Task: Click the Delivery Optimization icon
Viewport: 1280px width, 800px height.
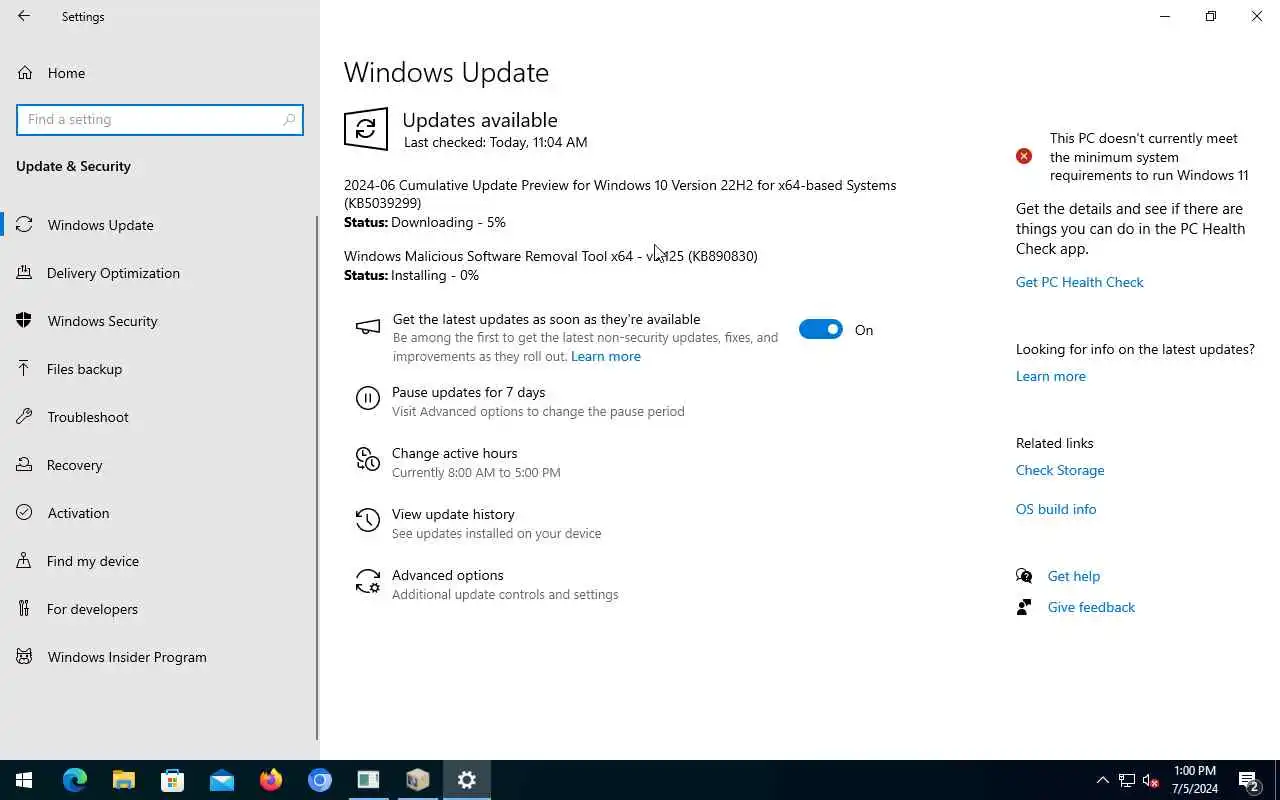Action: tap(25, 273)
